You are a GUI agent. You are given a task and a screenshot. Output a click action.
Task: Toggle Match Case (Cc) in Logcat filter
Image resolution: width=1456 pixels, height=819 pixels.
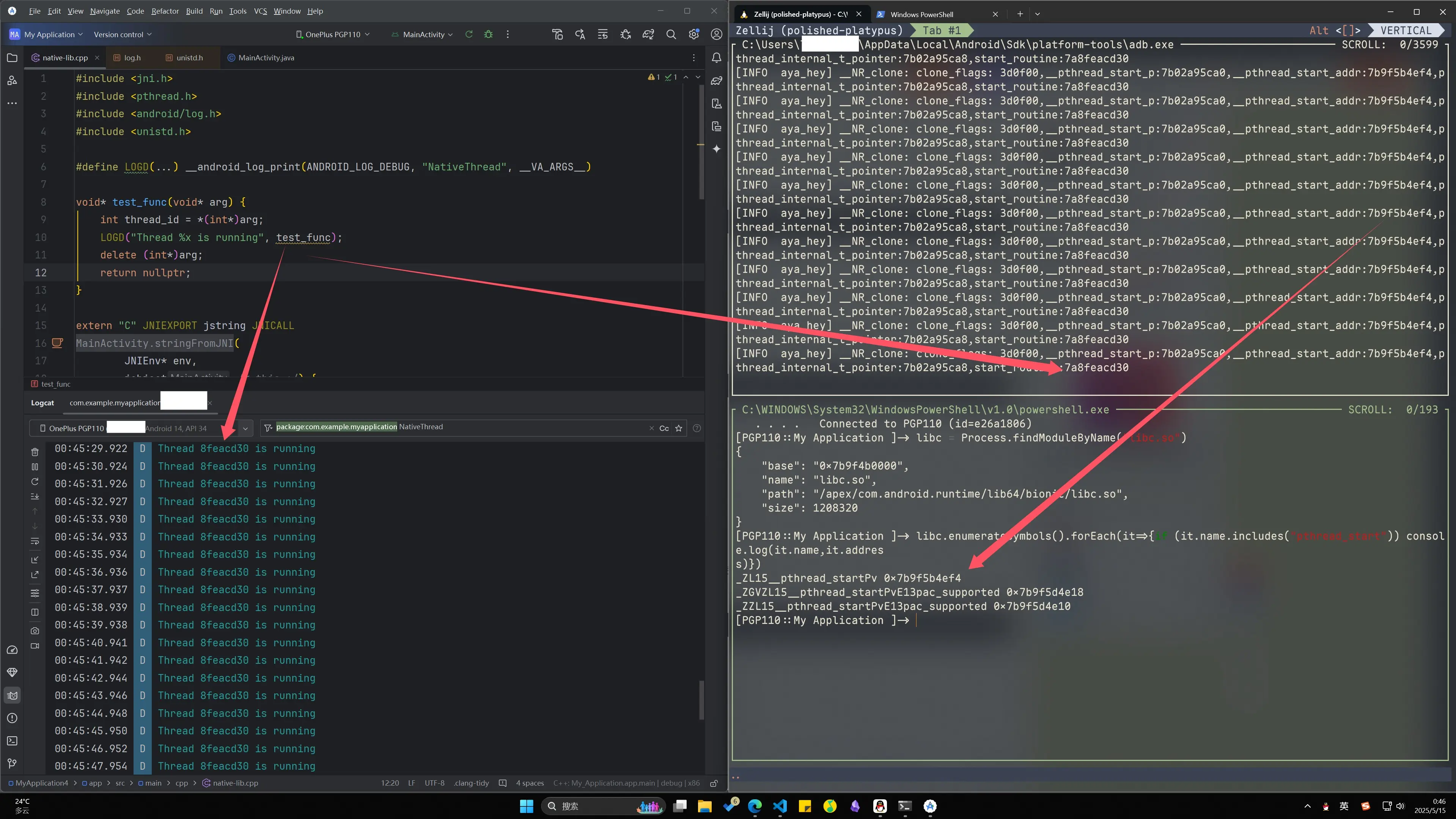click(x=664, y=428)
